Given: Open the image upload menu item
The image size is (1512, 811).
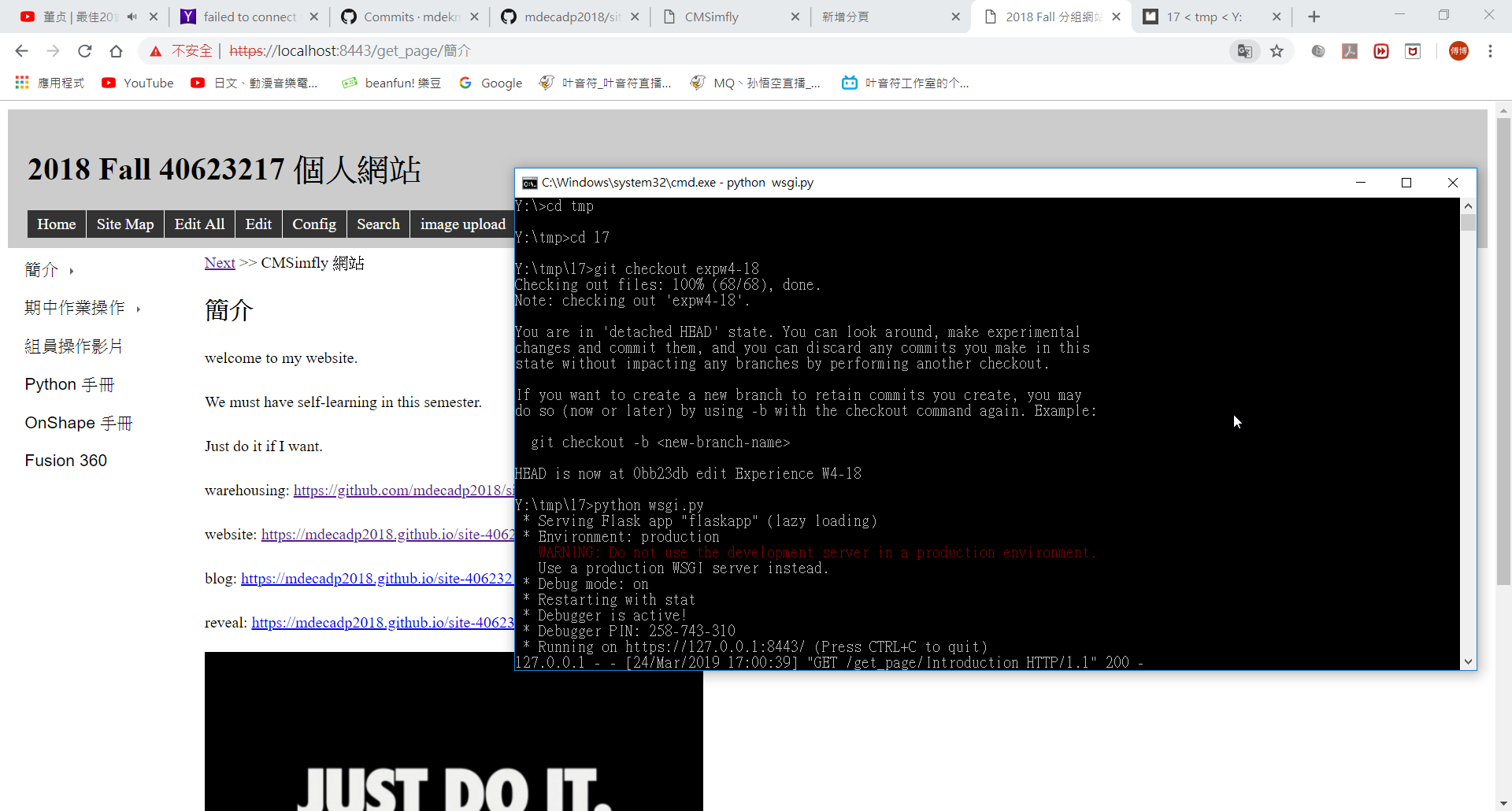Looking at the screenshot, I should pyautogui.click(x=462, y=224).
